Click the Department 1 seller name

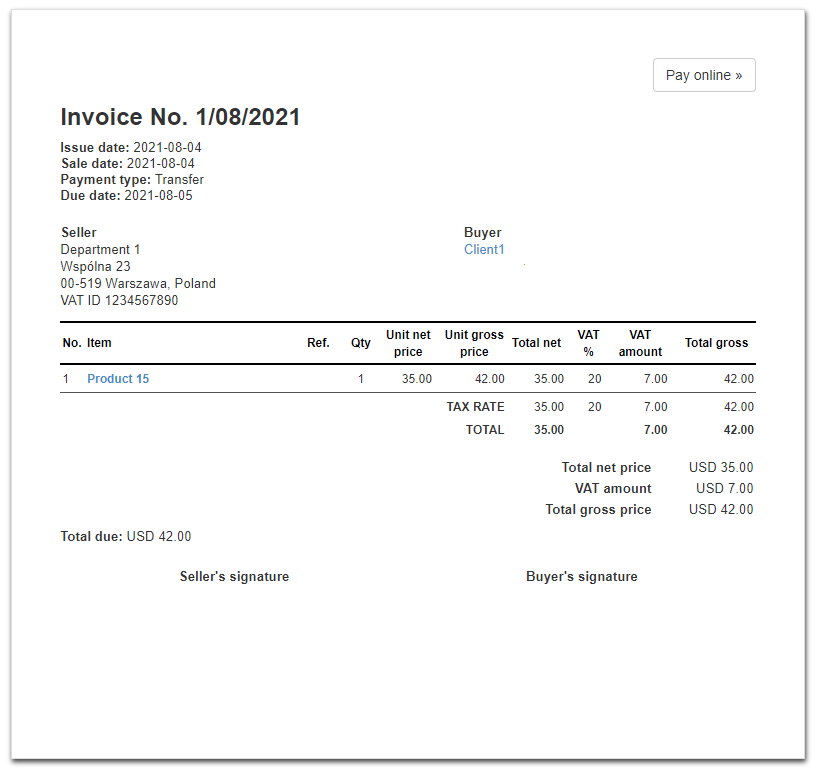[101, 250]
